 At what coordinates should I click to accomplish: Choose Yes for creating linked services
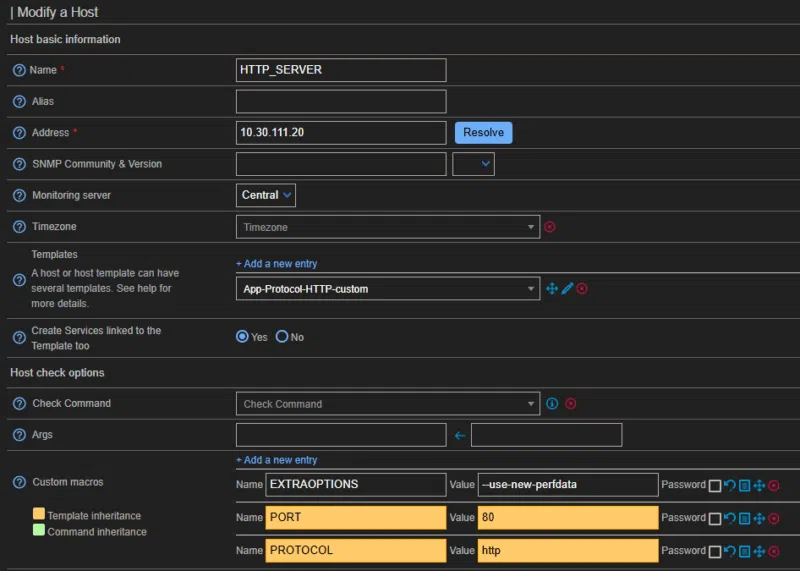[242, 337]
